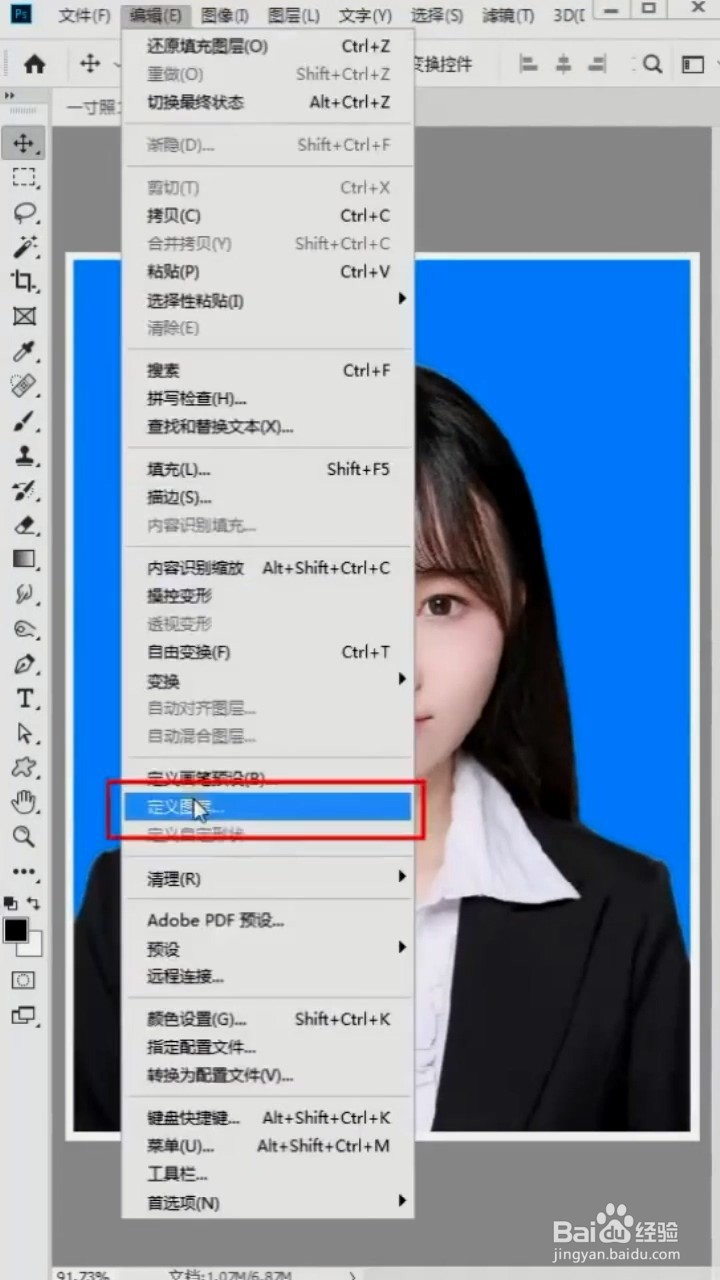Screen dimensions: 720x1280
Task: Expand the 首选项(N) submenu
Action: (x=268, y=1202)
